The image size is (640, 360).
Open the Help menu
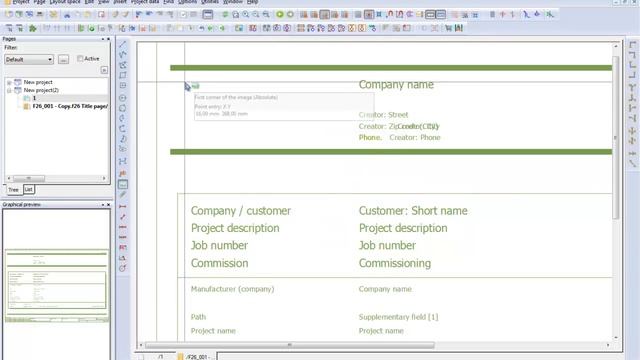tap(252, 2)
